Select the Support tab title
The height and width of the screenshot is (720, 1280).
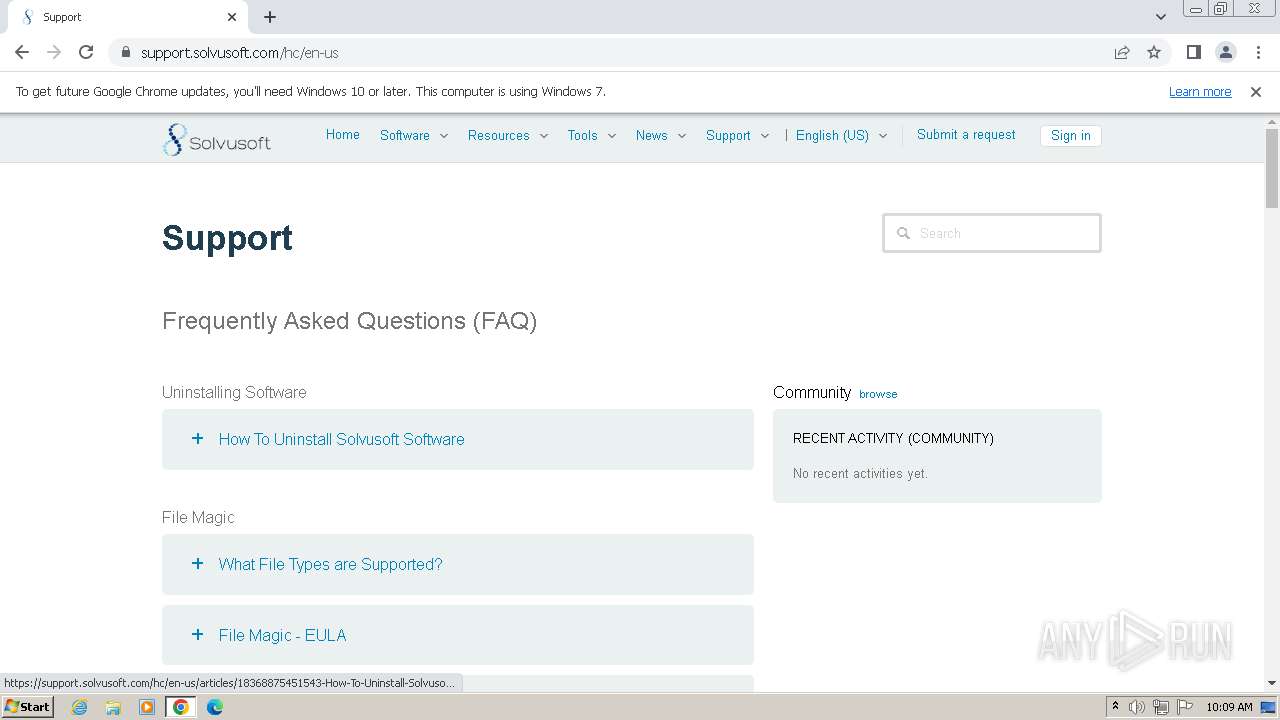[x=62, y=17]
